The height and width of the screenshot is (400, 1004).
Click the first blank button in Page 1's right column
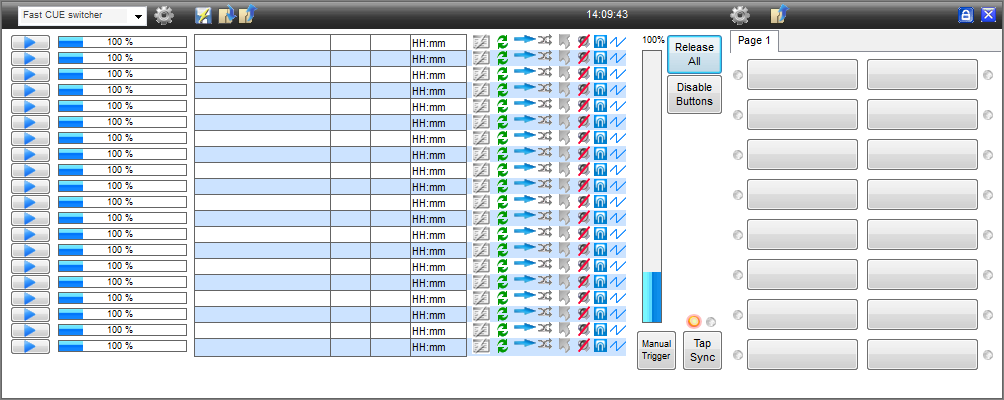pyautogui.click(x=923, y=75)
